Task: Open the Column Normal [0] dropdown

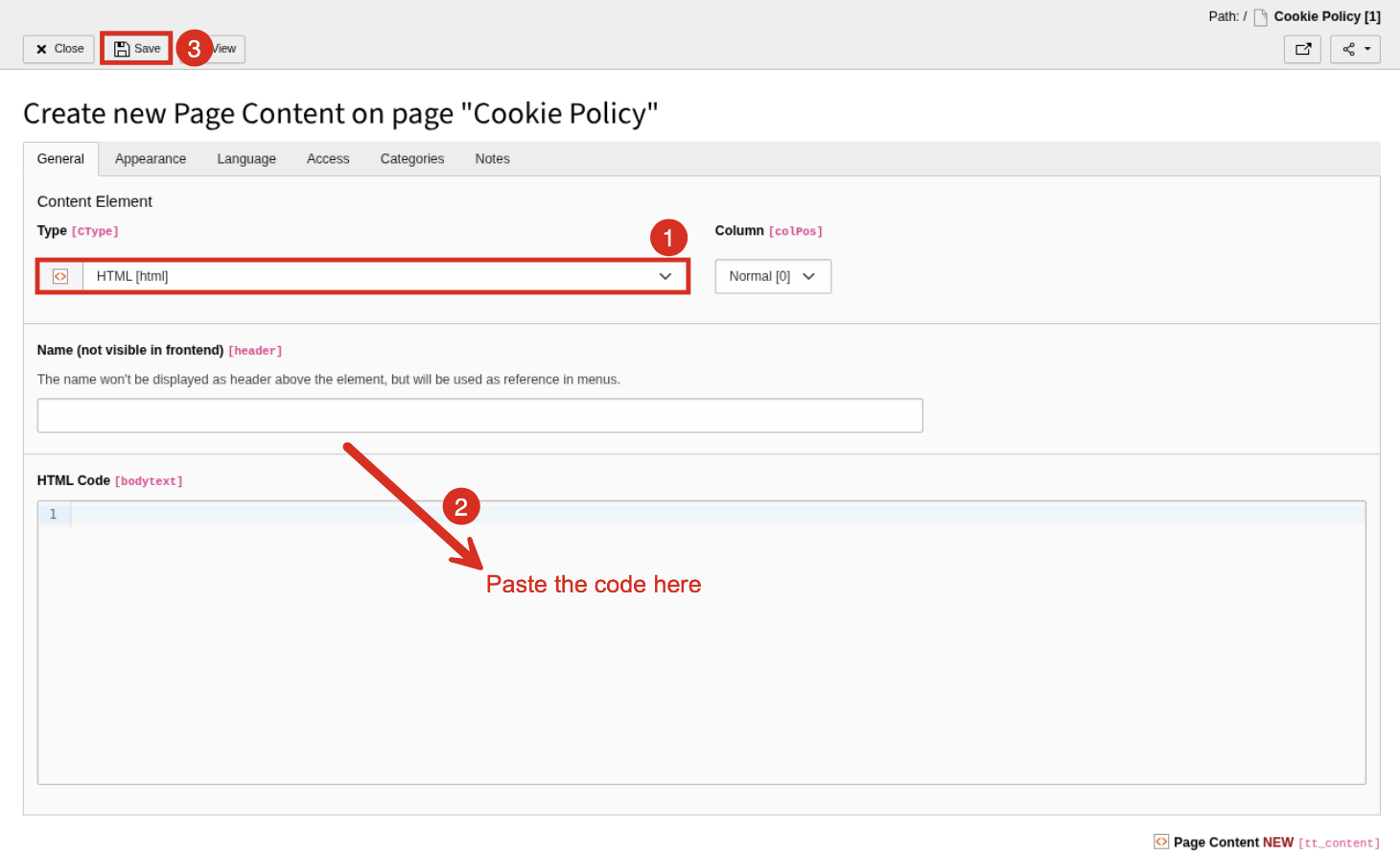Action: (x=773, y=276)
